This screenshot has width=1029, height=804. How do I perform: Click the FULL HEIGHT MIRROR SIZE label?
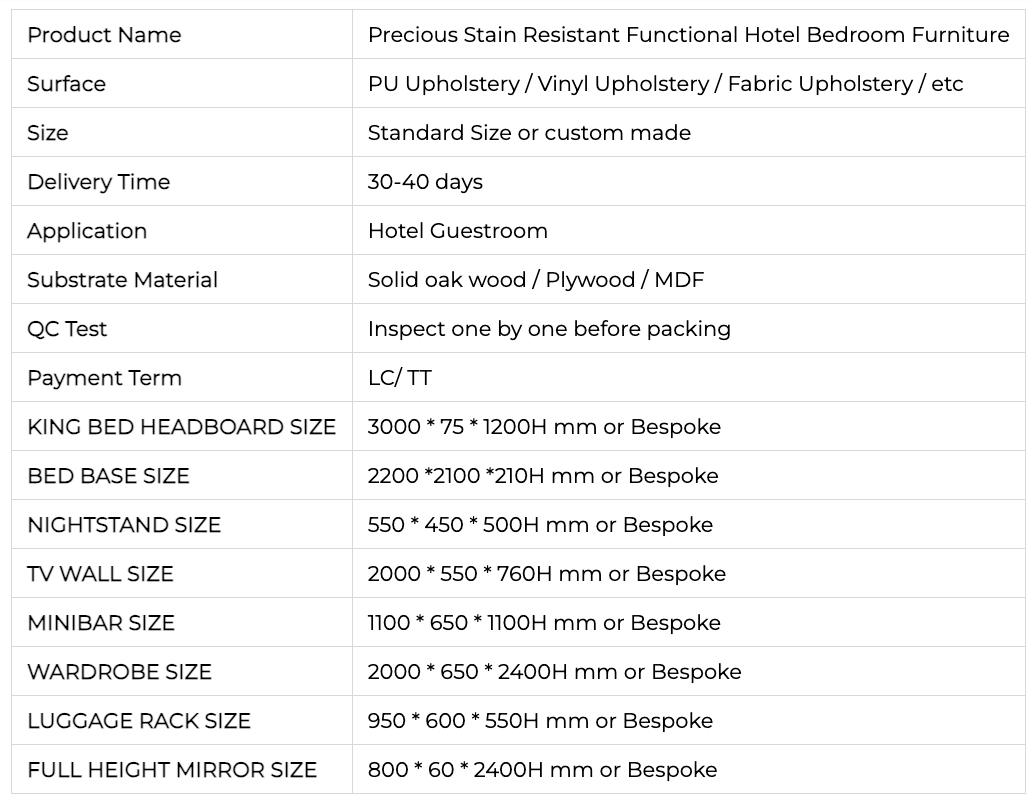click(172, 770)
